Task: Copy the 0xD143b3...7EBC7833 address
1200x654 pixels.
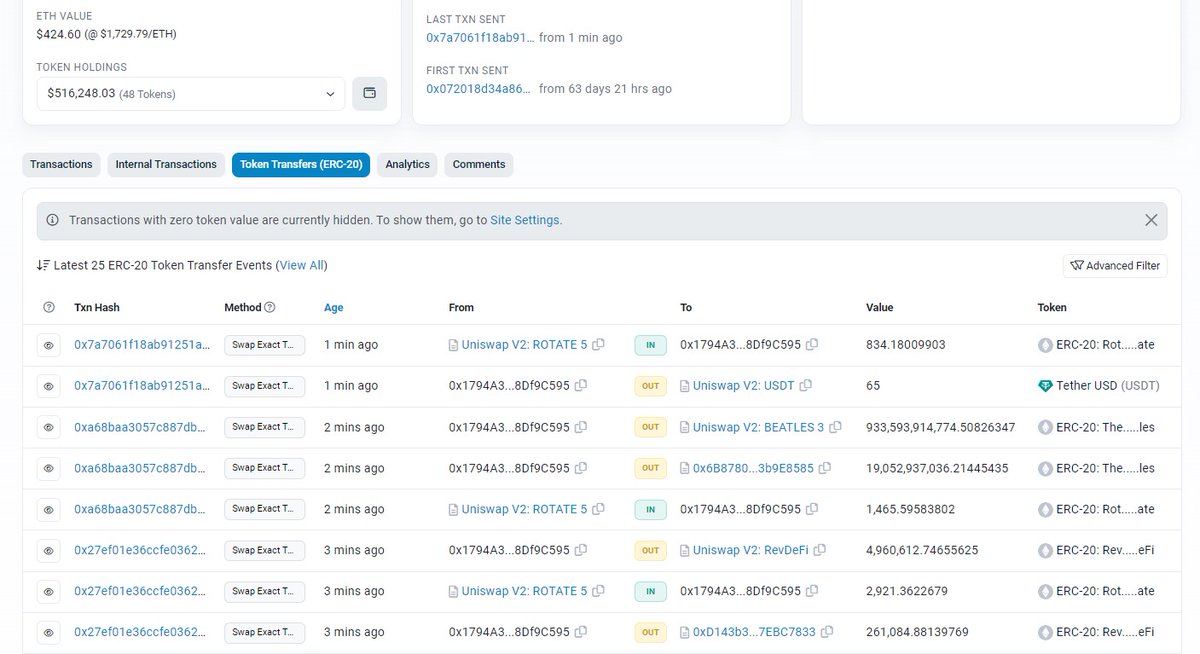Action: tap(827, 632)
